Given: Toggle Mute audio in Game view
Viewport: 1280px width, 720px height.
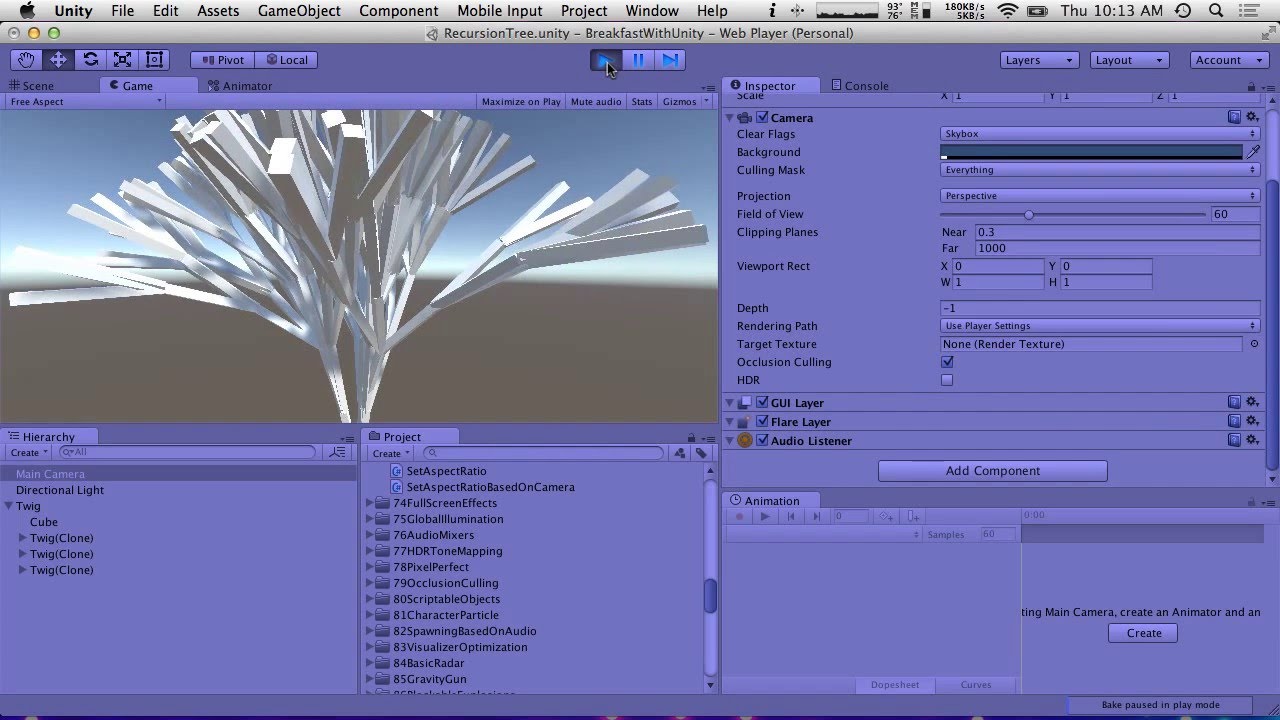Looking at the screenshot, I should pos(596,102).
